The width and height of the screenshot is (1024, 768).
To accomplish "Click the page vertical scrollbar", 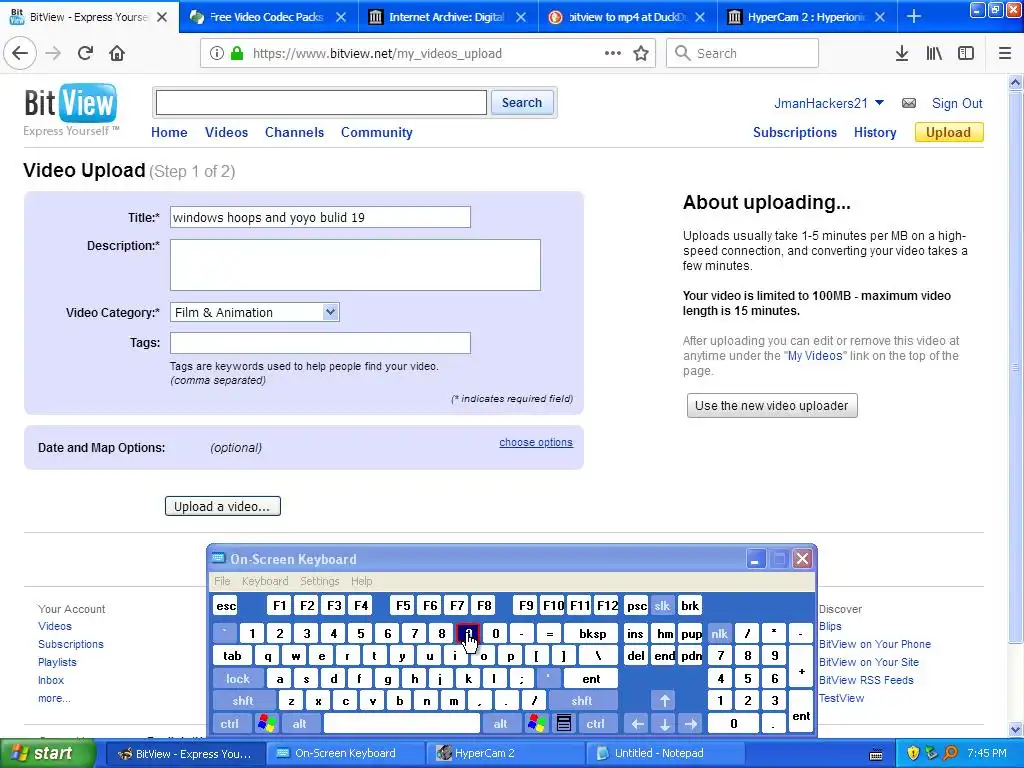I will coord(1016,366).
